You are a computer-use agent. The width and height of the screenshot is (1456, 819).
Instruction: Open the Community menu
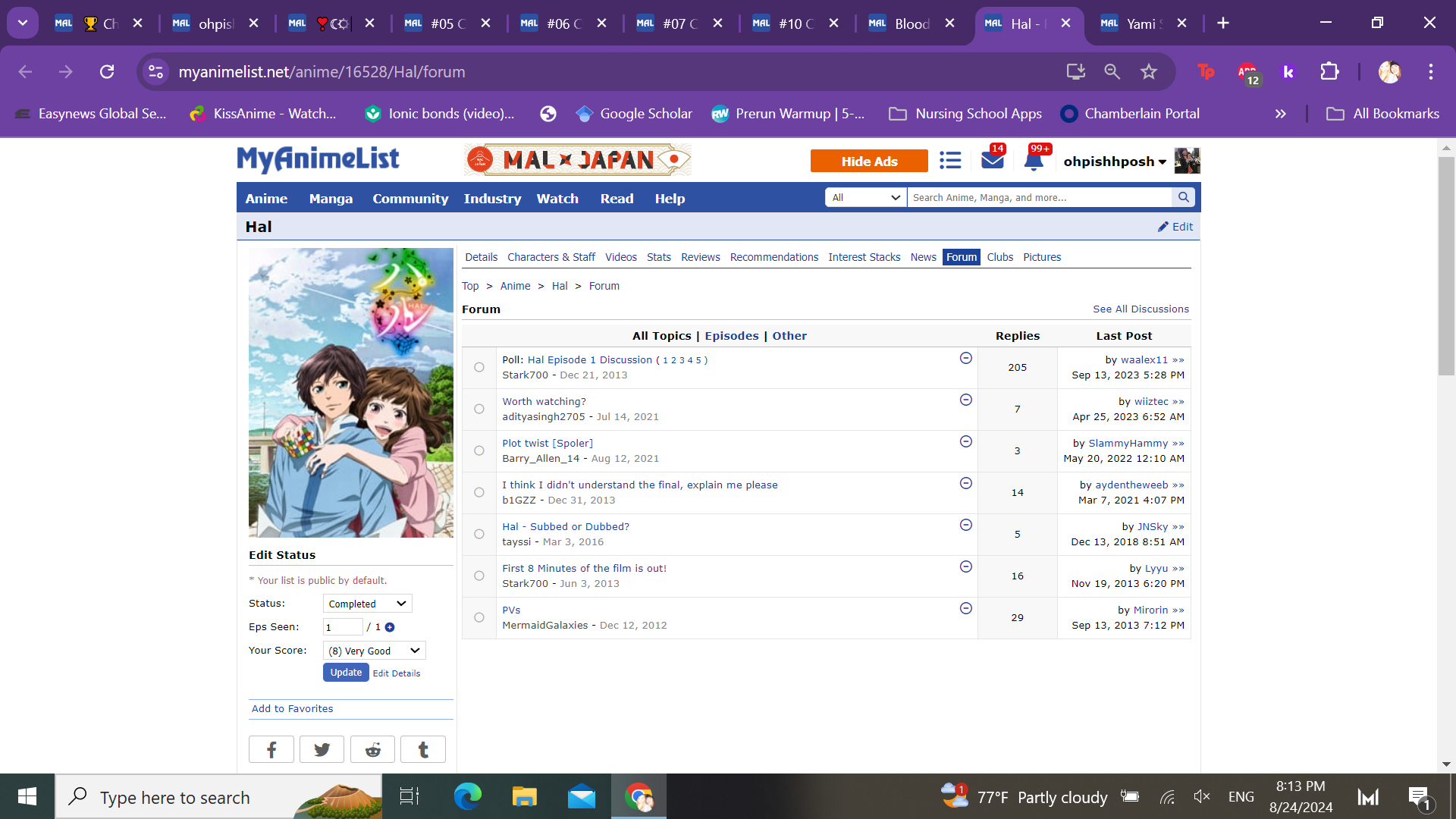coord(410,199)
